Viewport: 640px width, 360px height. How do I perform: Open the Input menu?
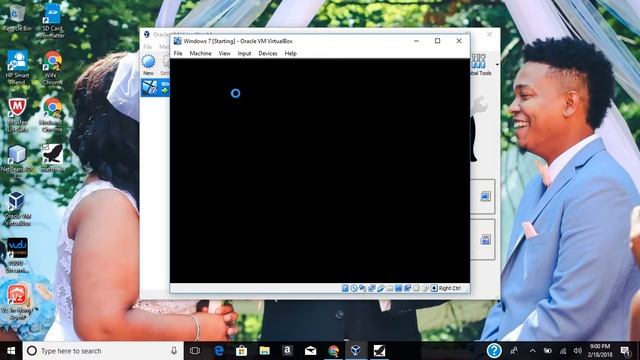pos(244,53)
